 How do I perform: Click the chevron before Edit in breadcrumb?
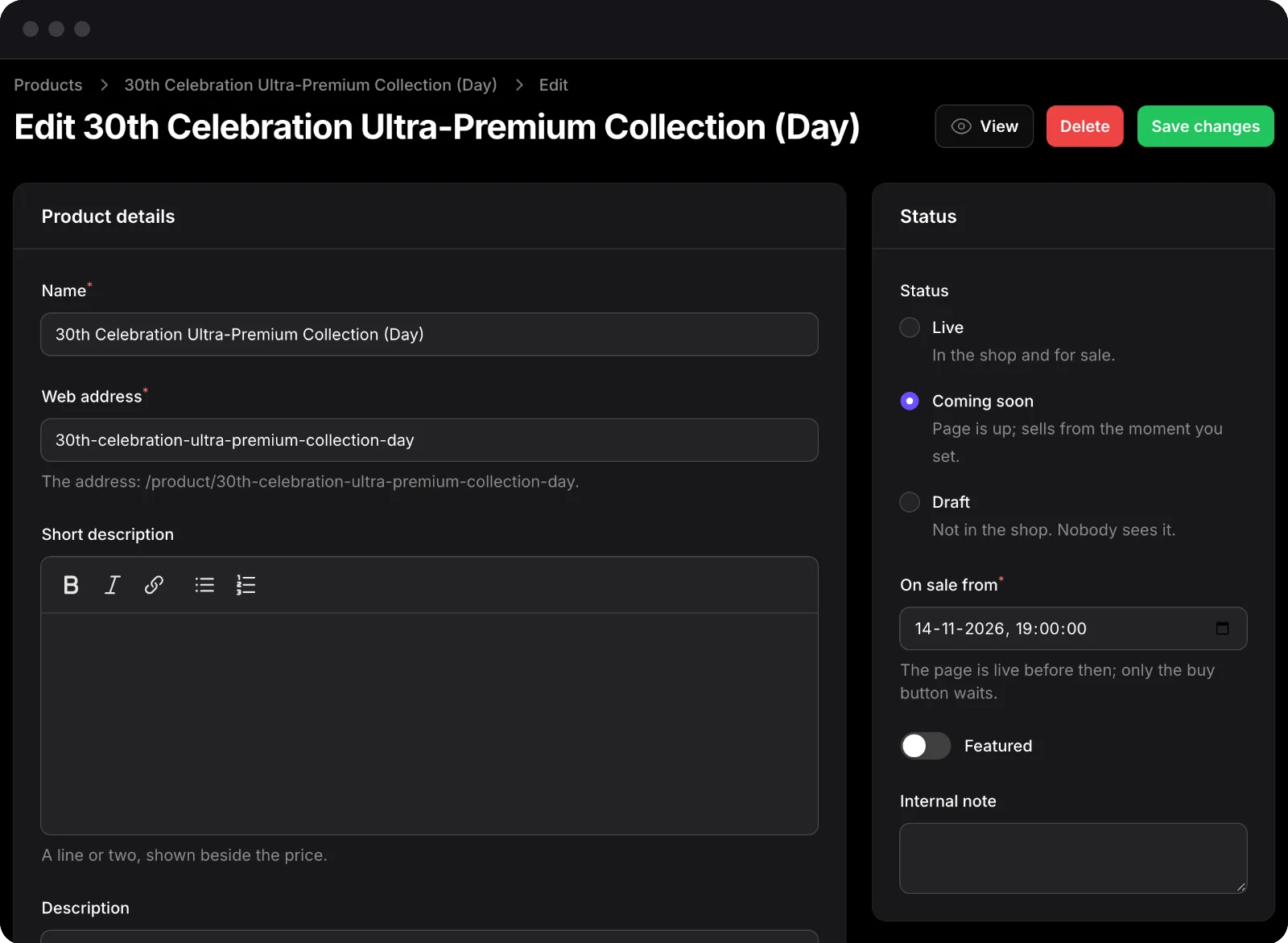point(519,85)
